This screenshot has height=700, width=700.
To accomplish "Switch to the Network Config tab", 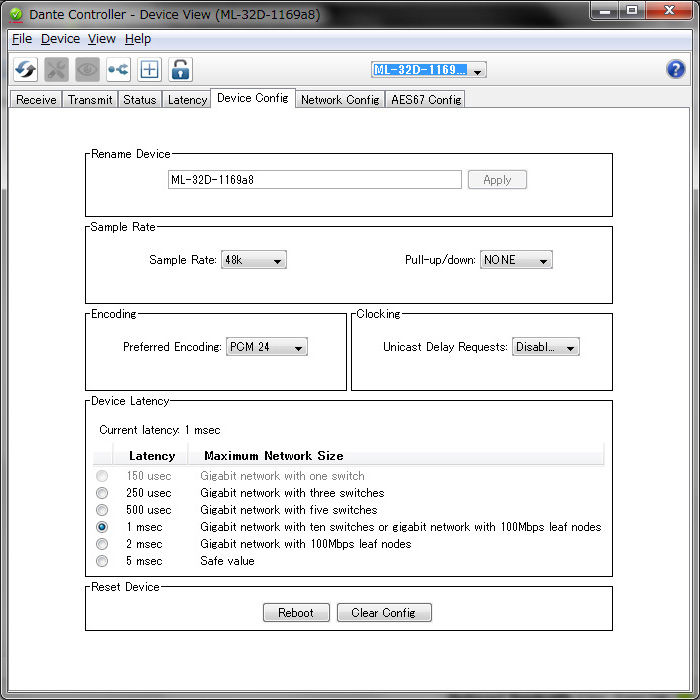I will pos(340,100).
